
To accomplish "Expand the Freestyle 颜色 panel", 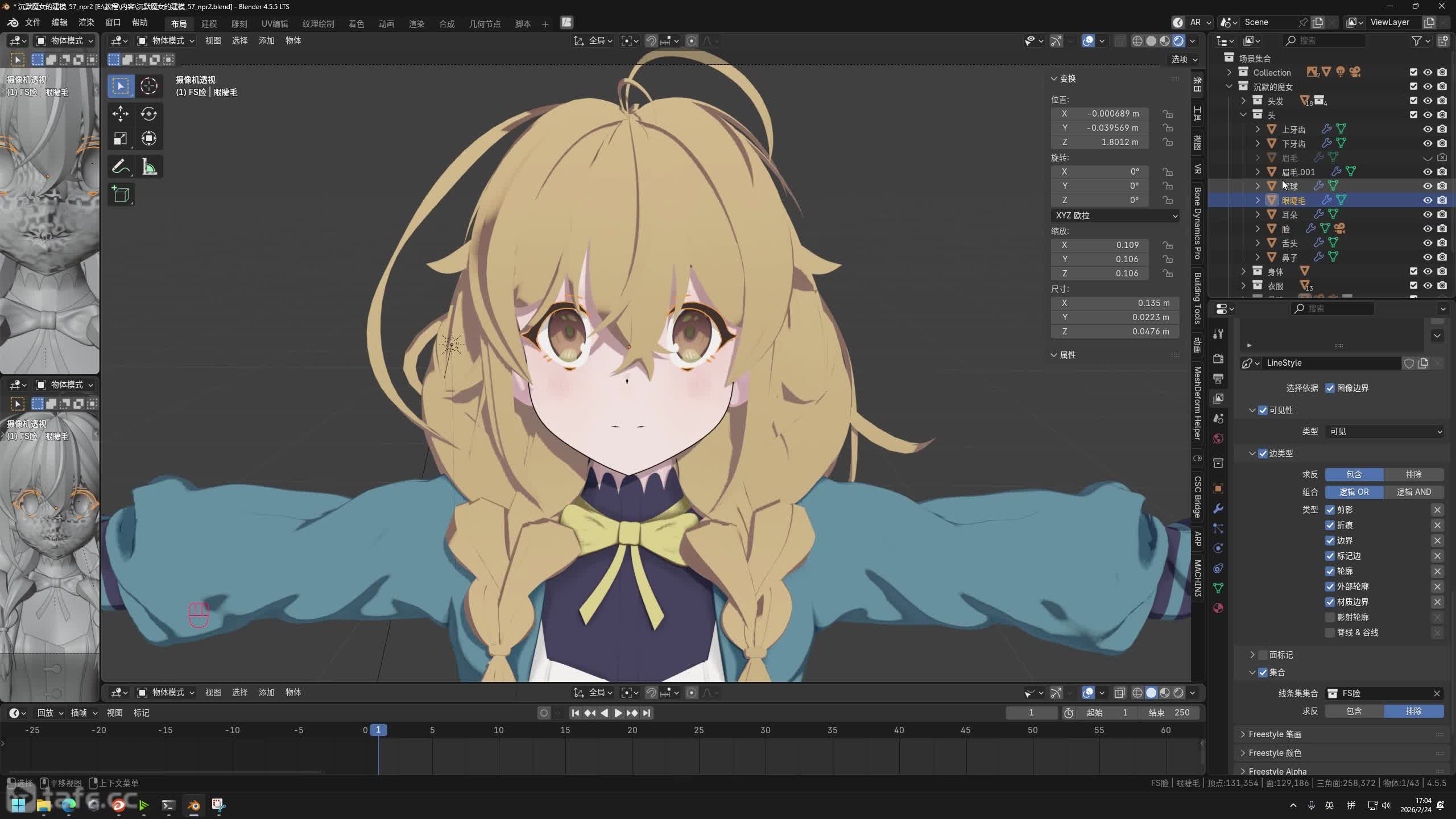I will tap(1275, 752).
